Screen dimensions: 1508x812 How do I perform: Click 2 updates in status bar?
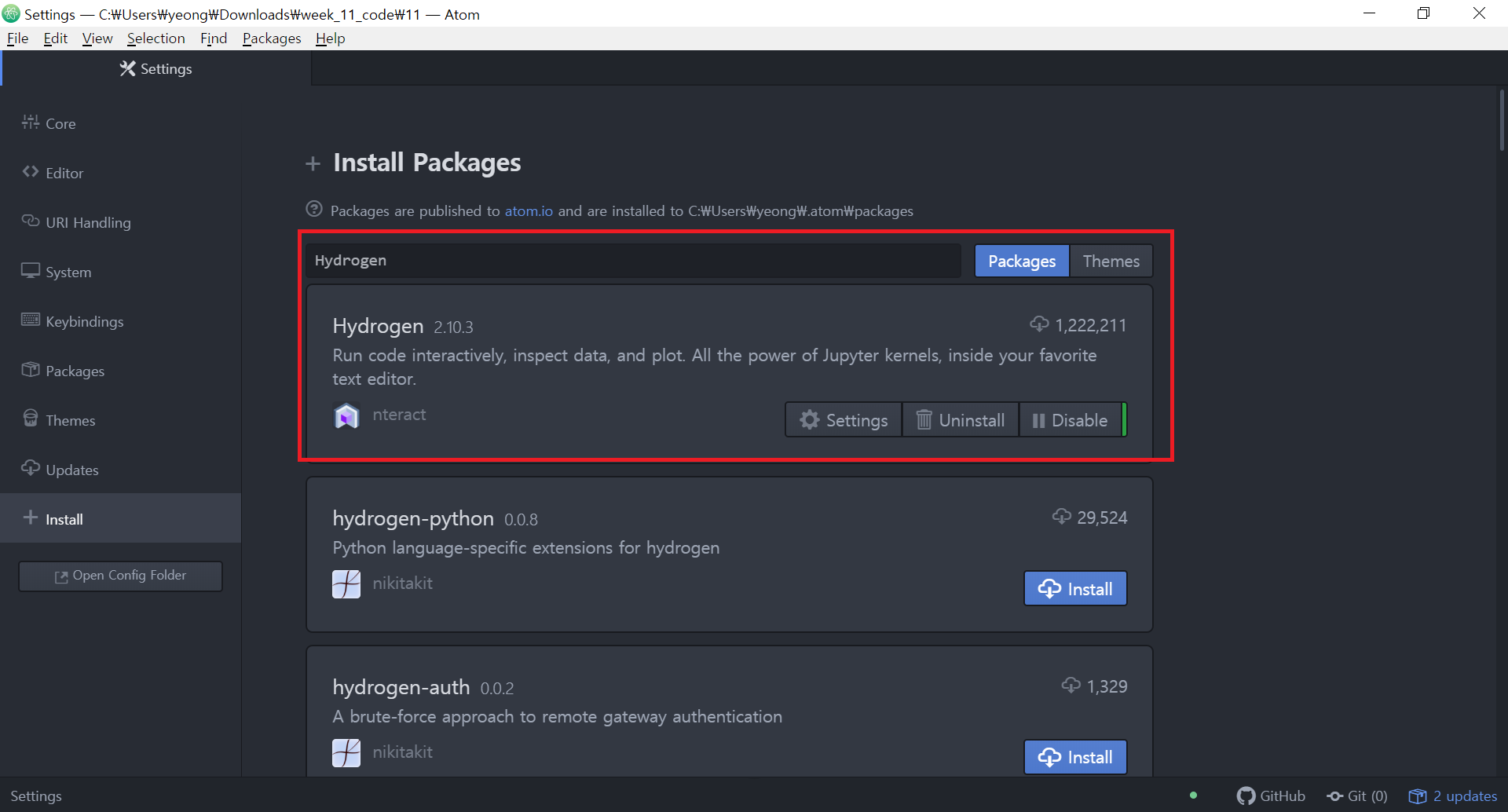click(x=1453, y=796)
